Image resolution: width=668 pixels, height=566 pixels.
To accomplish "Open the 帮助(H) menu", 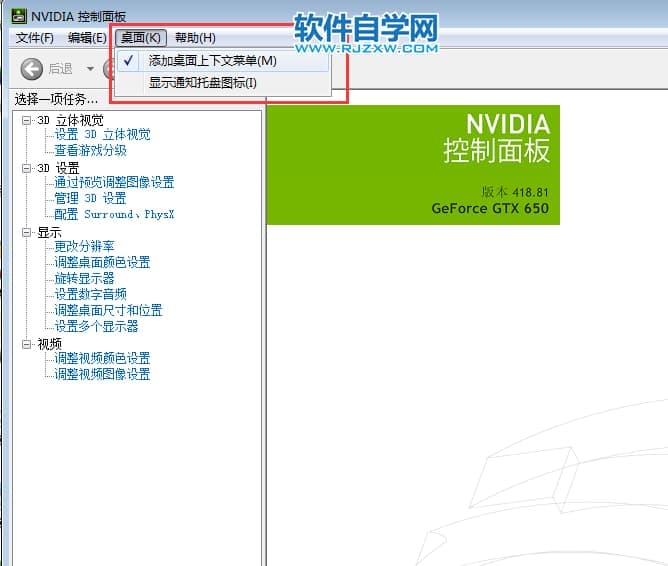I will 194,38.
